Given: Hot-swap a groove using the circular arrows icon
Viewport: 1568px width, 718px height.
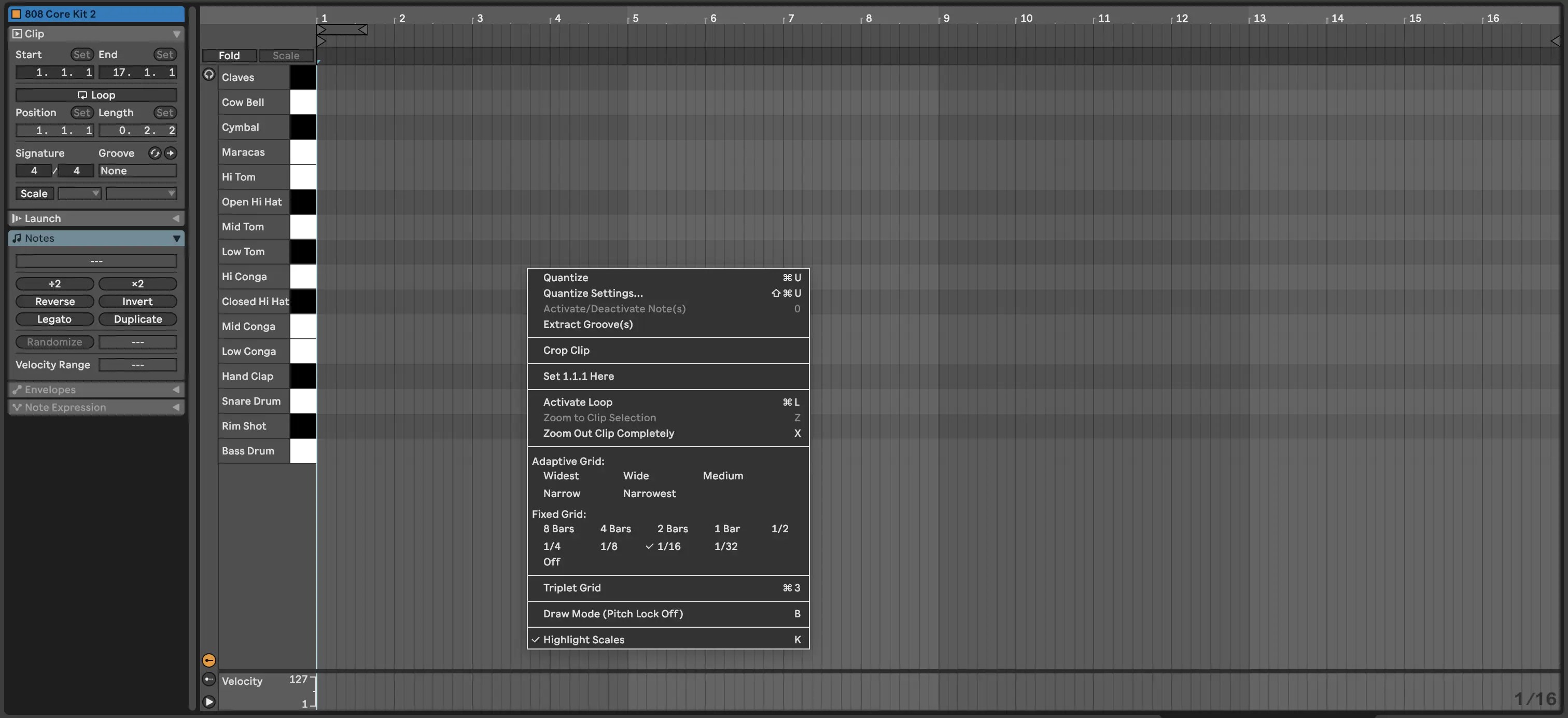Looking at the screenshot, I should tap(153, 153).
